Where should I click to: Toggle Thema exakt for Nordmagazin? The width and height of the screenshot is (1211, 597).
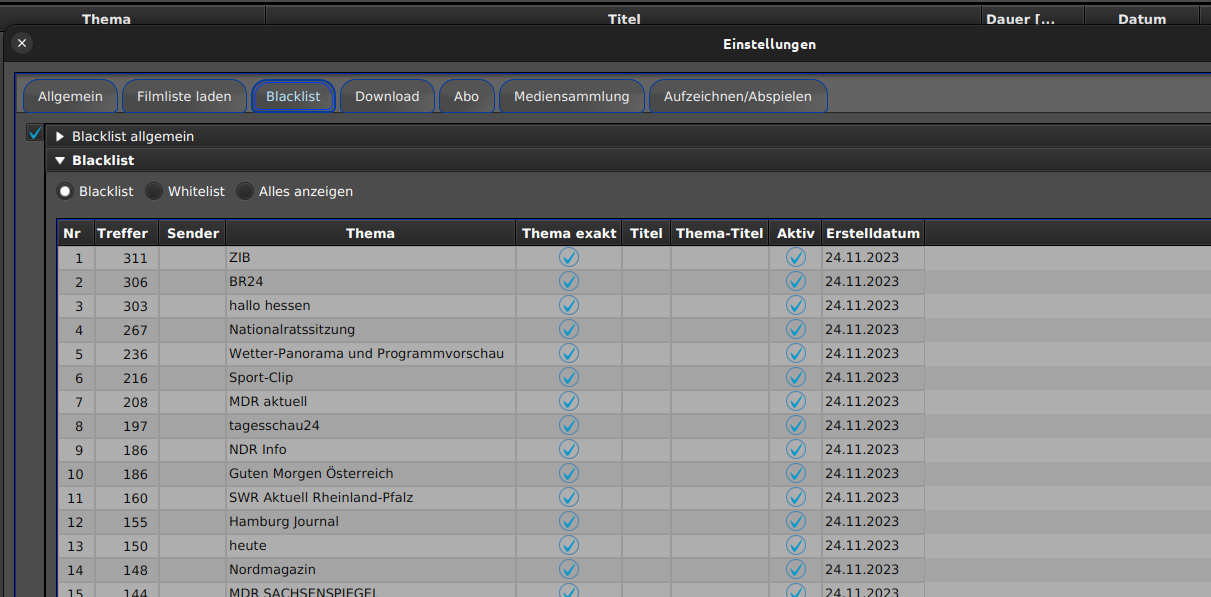[569, 569]
